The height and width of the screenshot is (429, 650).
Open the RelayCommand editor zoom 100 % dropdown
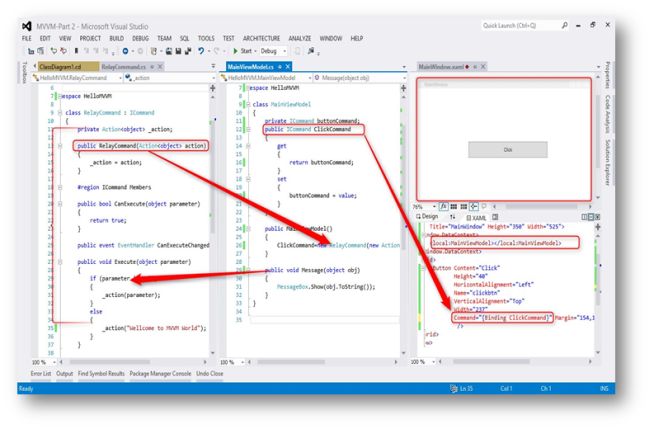coord(43,362)
